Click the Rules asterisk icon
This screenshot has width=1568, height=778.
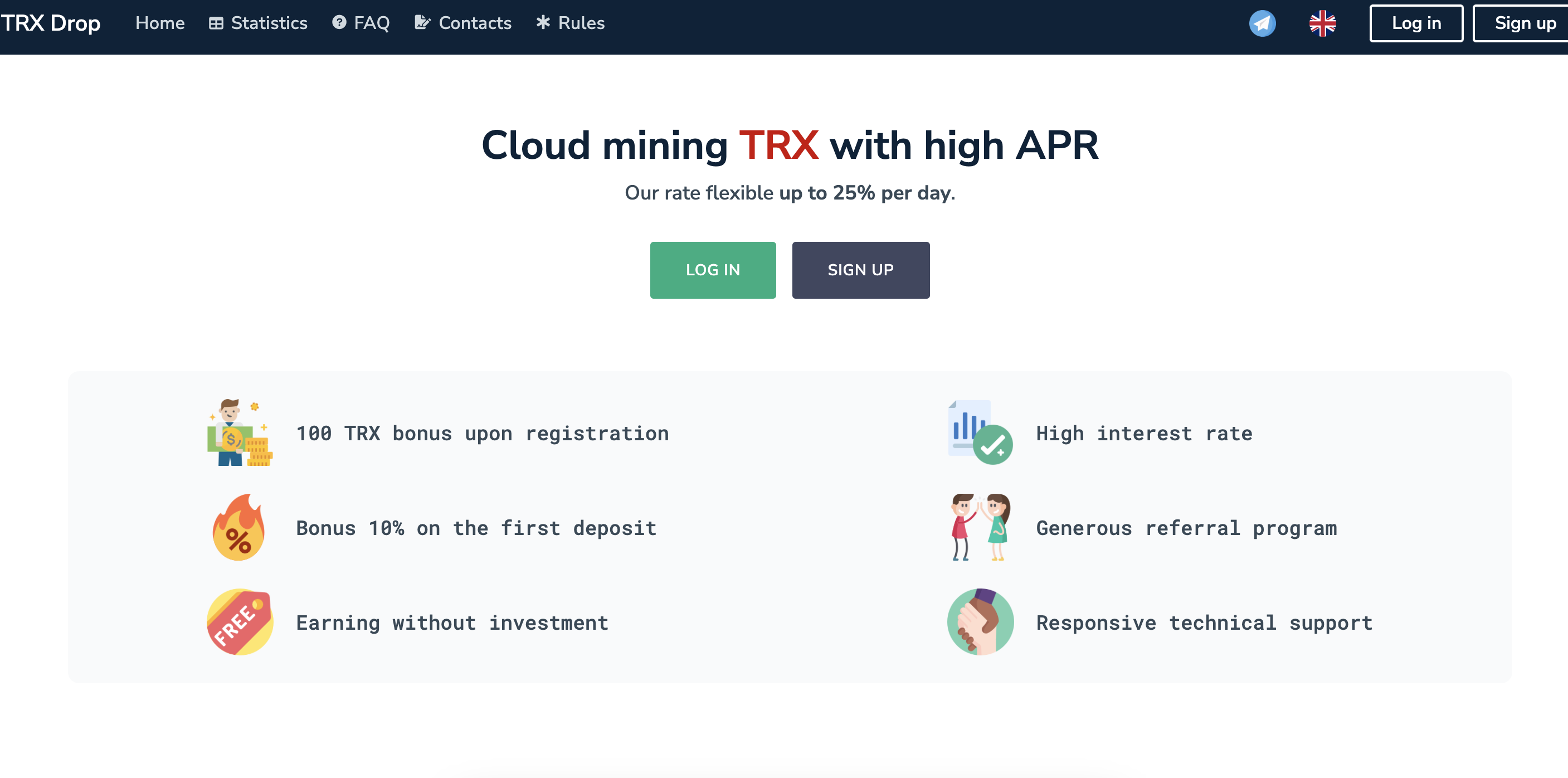coord(543,22)
